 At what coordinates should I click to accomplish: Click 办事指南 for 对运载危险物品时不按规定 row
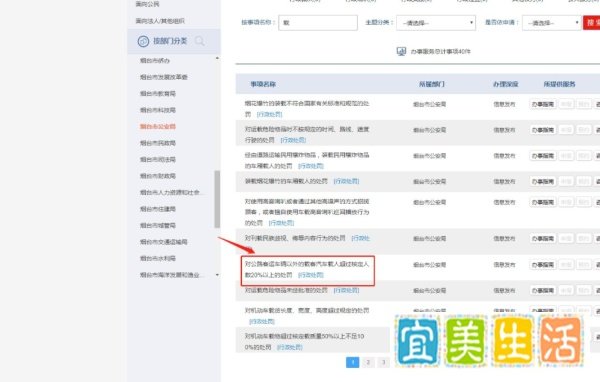(x=543, y=130)
